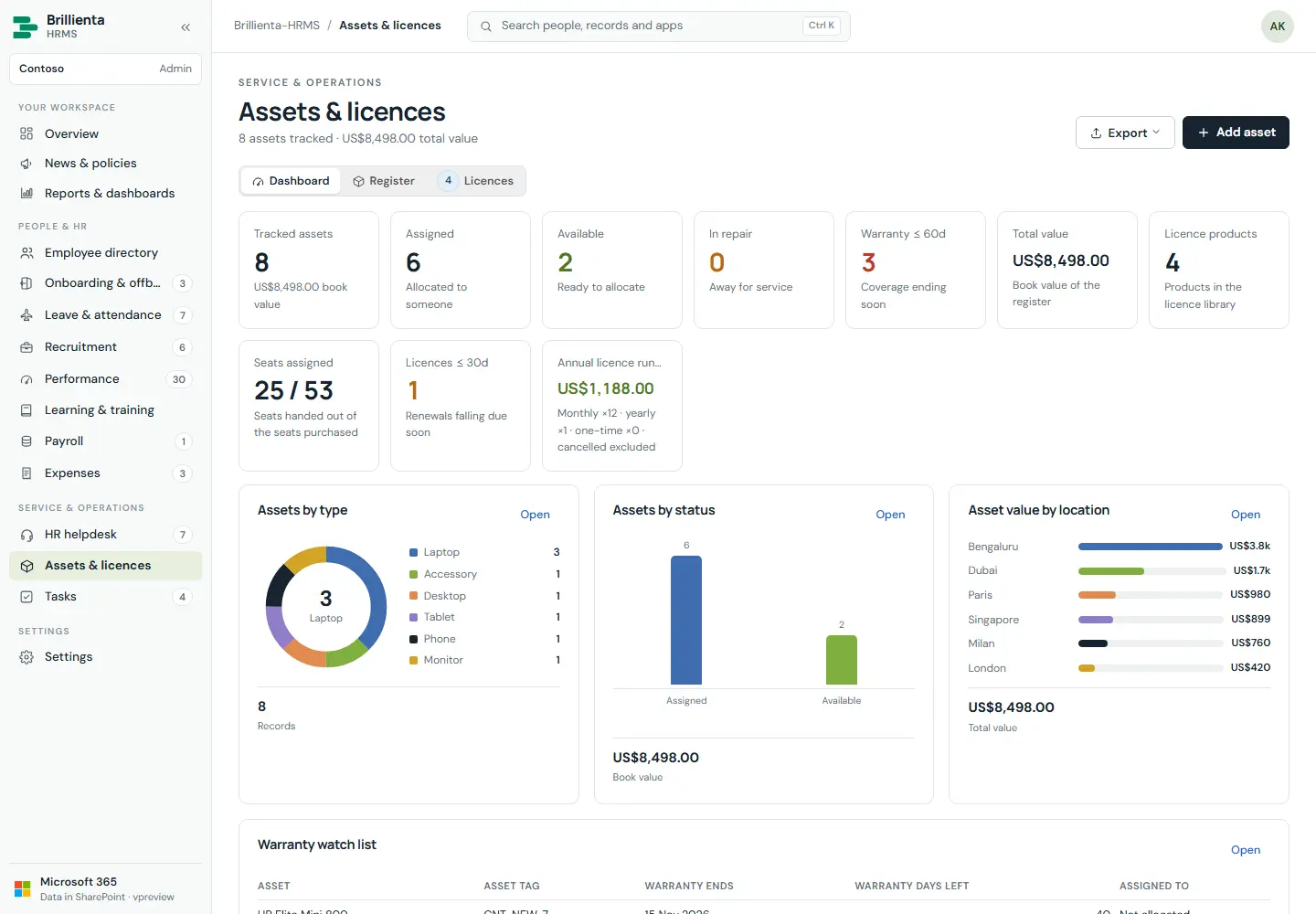Click the blue Assigned bar in the chart
The image size is (1316, 914).
(686, 621)
